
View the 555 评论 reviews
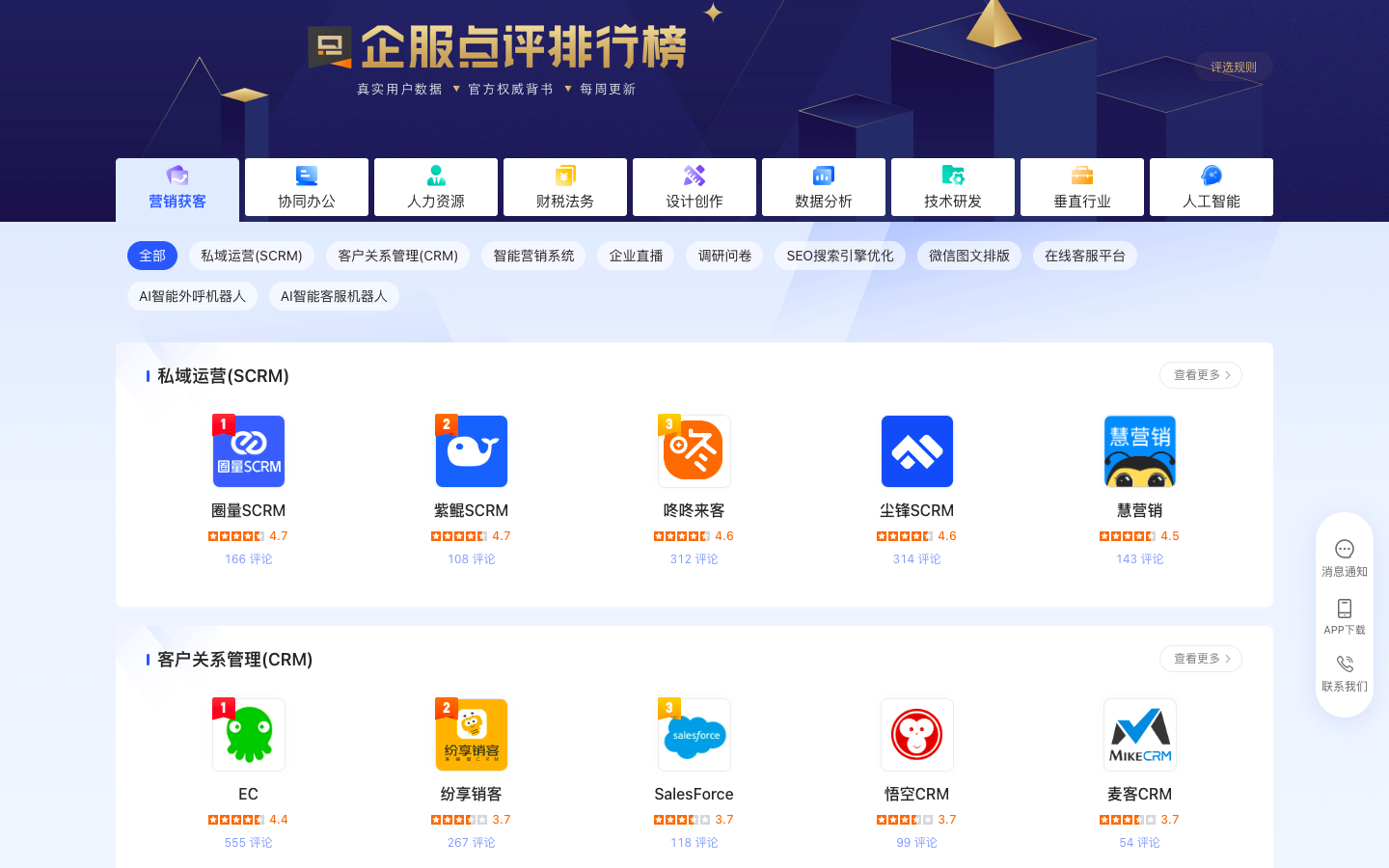(x=249, y=843)
